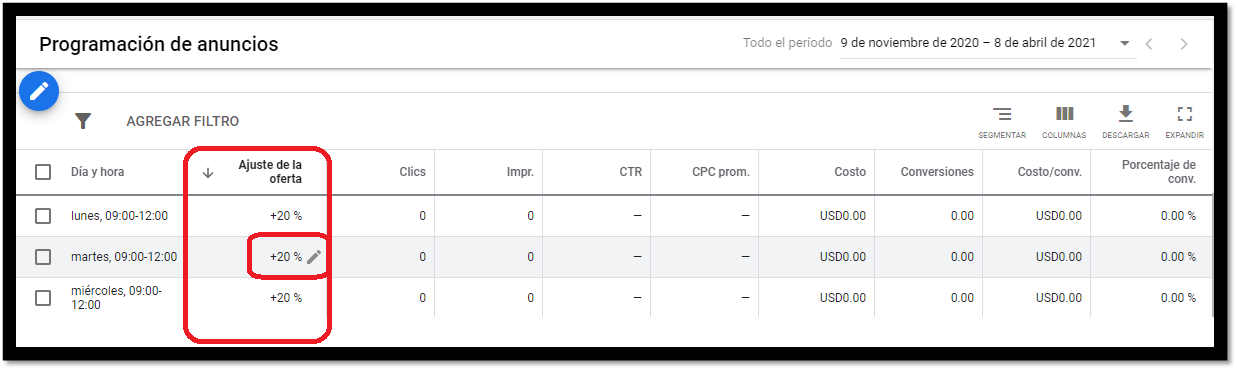Check the miércoles, 09:00-12:00 row checkbox

[43, 298]
